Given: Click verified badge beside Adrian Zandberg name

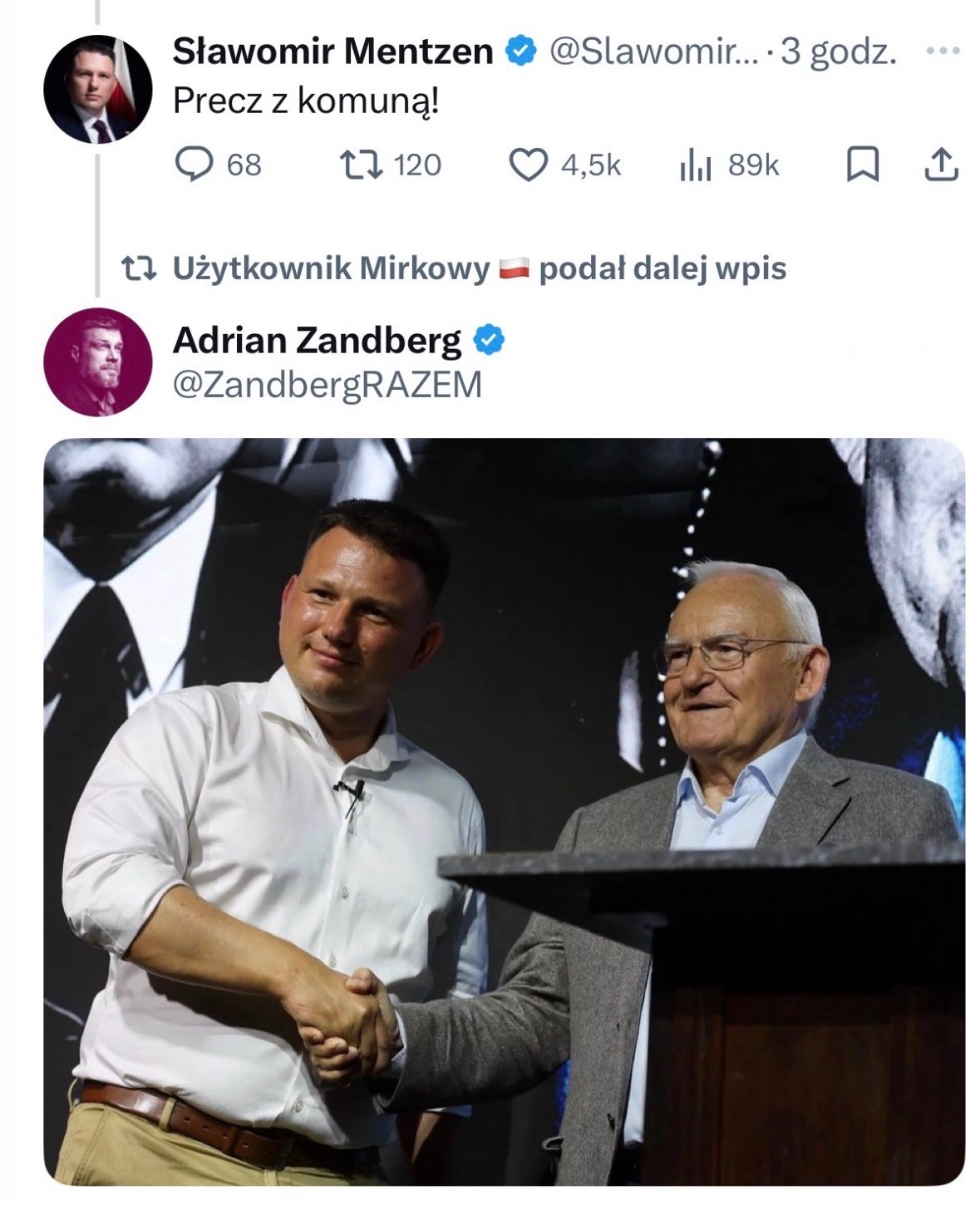Looking at the screenshot, I should coord(489,340).
